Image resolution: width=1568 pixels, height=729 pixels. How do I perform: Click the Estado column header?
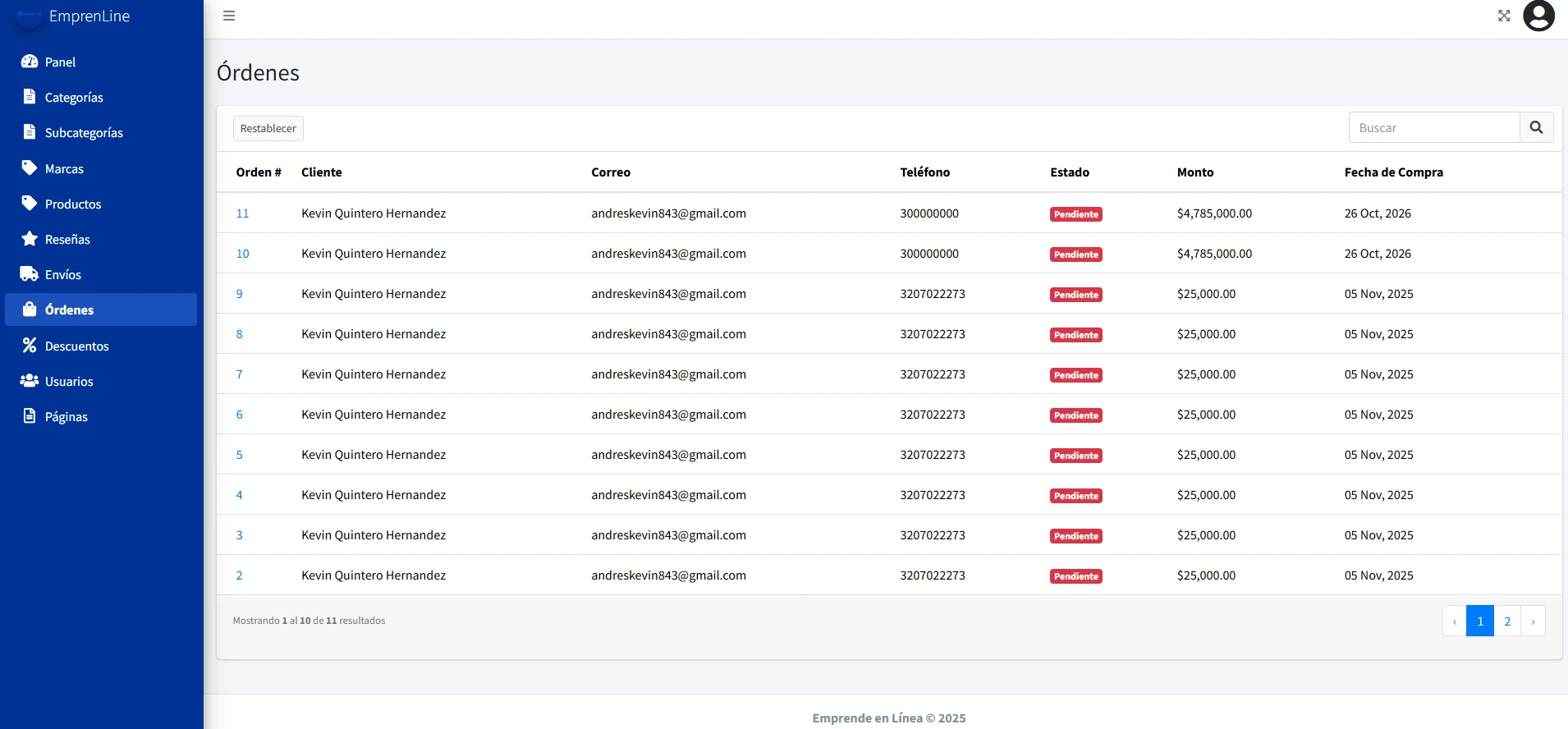pos(1070,172)
